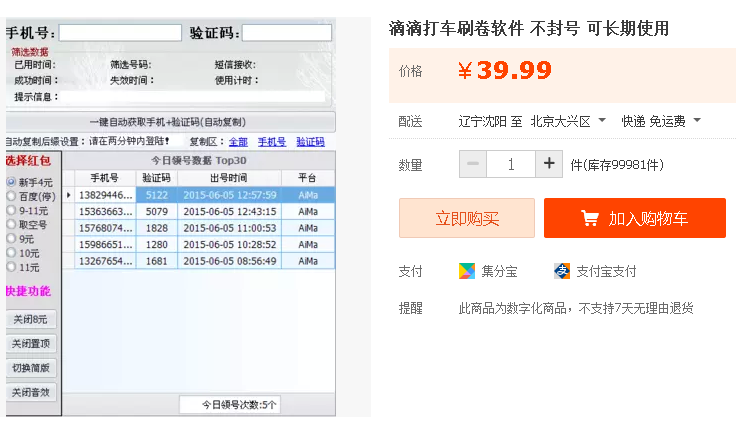Click the 验证码 column header
This screenshot has height=426, width=736.
(157, 178)
